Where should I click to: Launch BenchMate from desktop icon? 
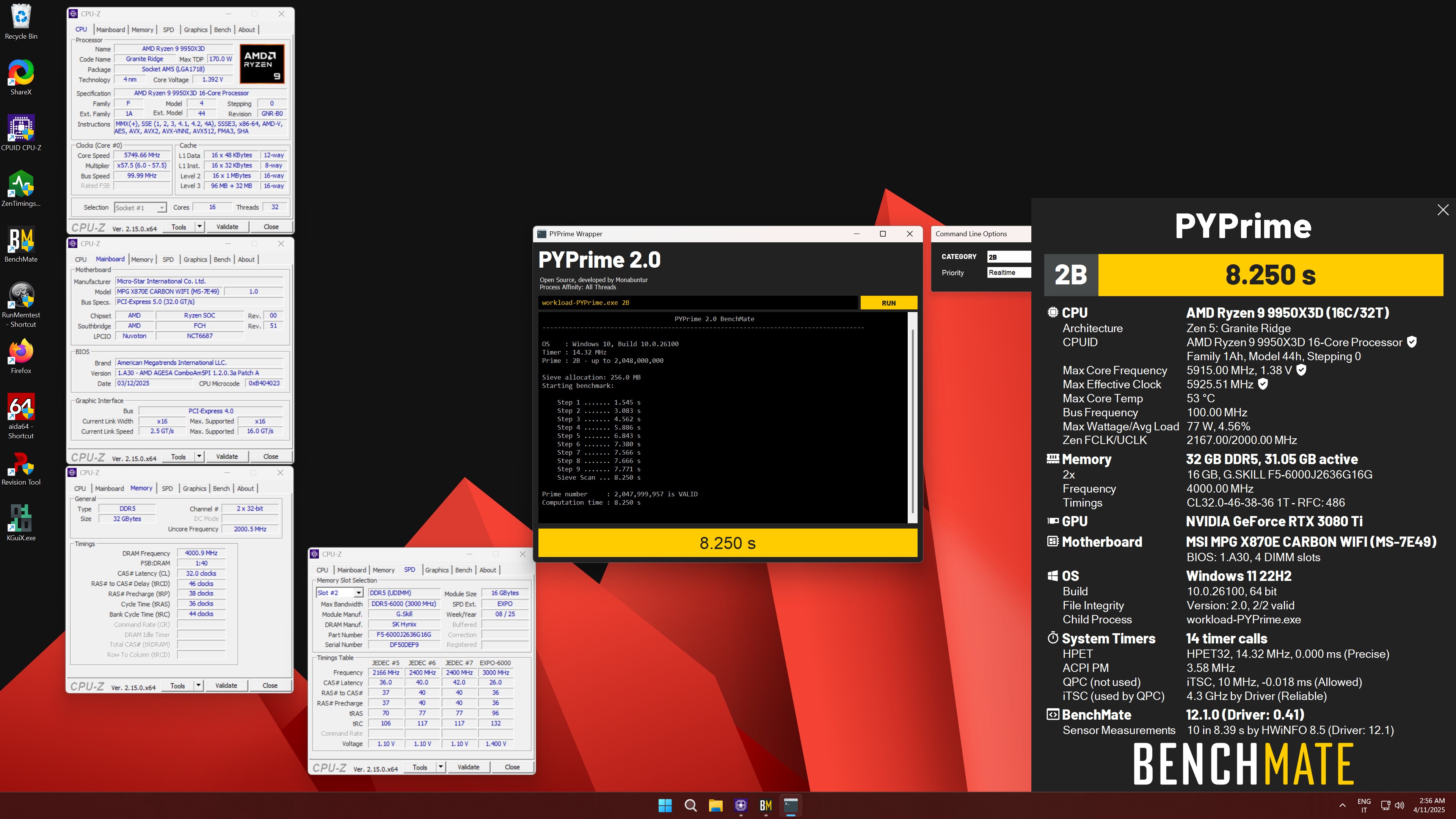point(21,245)
